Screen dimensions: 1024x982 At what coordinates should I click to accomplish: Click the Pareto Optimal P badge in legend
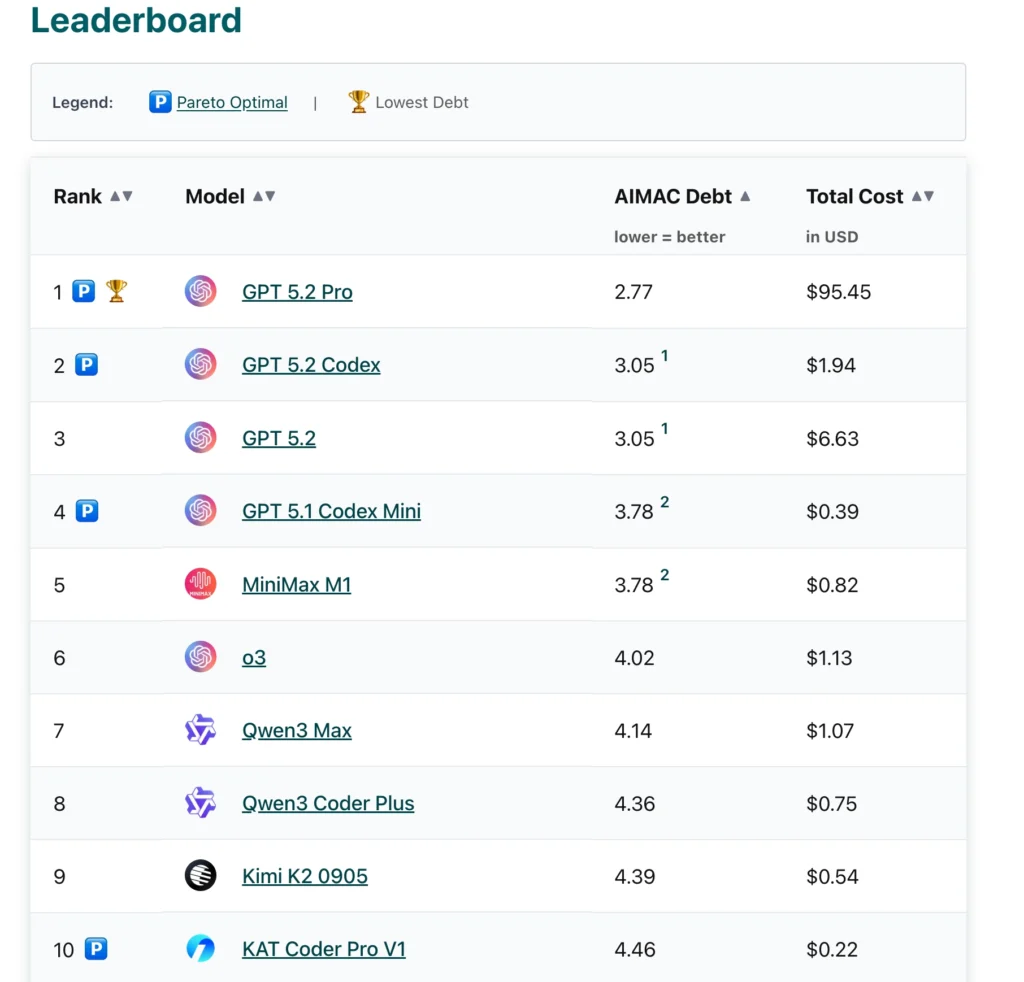159,101
